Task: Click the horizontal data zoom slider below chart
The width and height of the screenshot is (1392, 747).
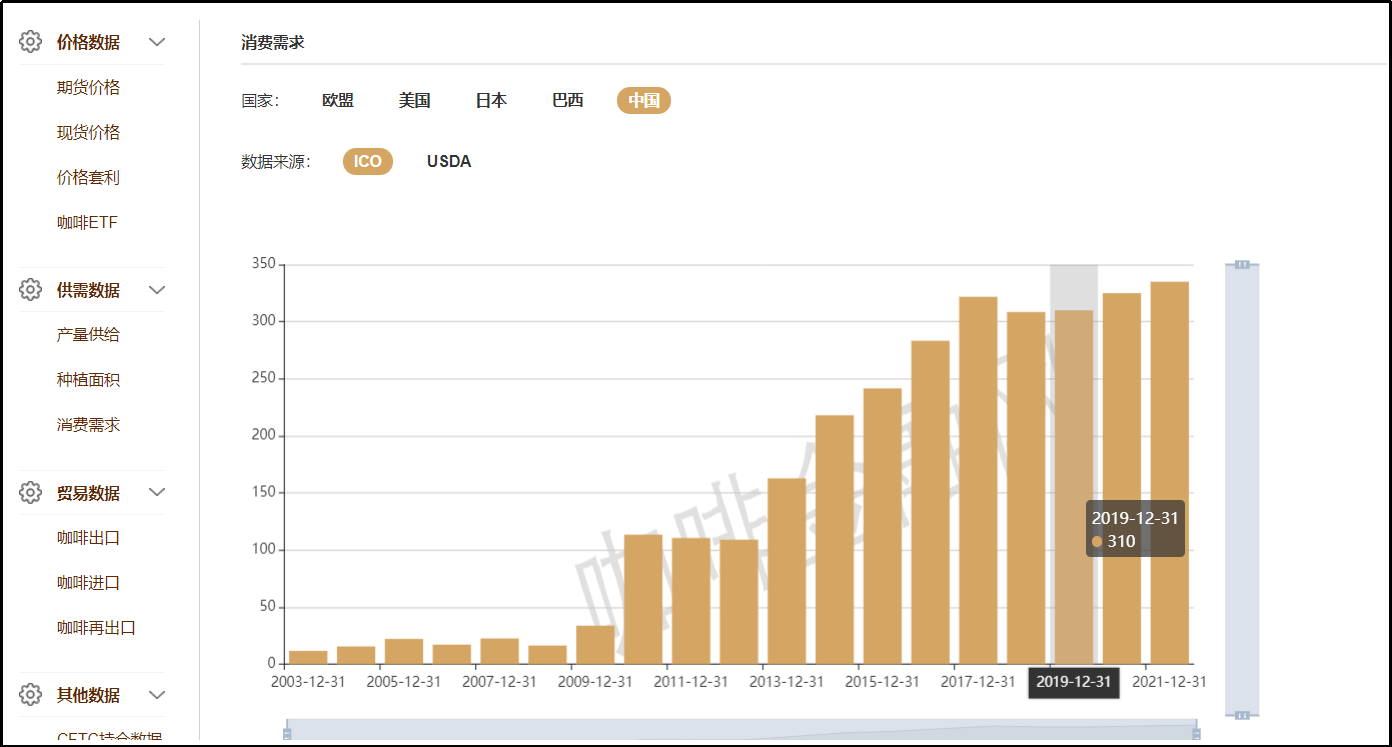Action: [x=741, y=729]
